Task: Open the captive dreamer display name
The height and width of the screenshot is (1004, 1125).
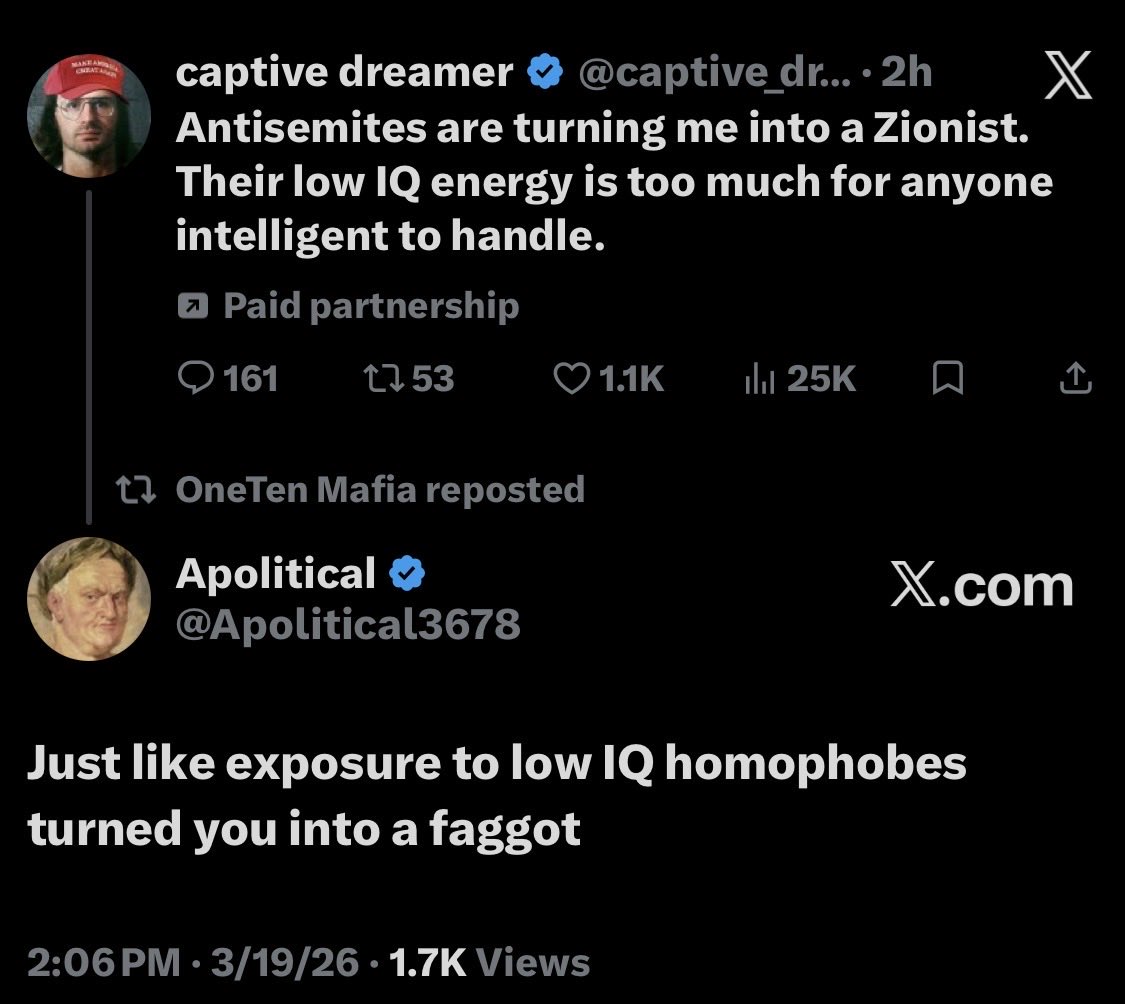Action: [x=344, y=73]
